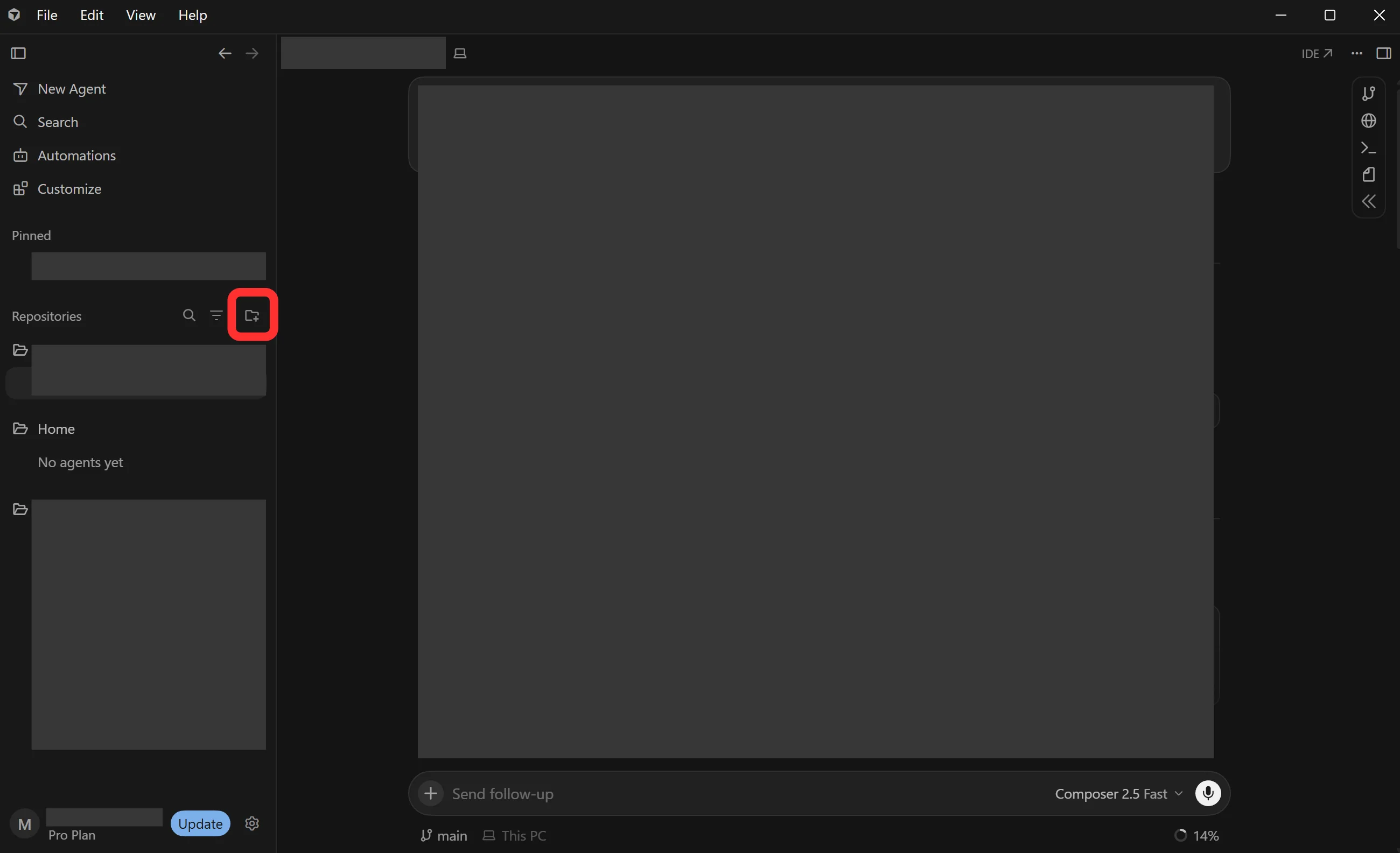Open the M account avatar

24,824
